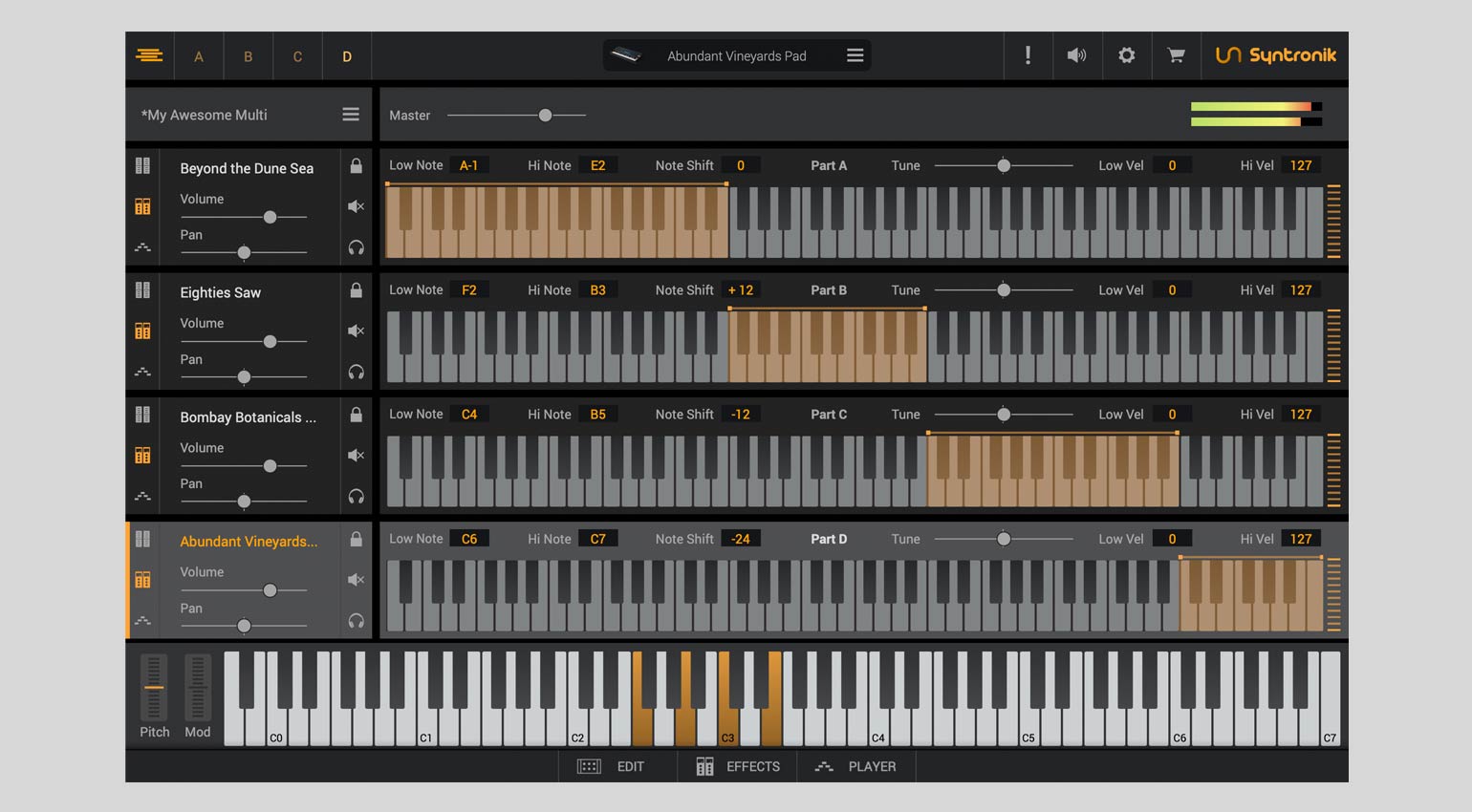Click the Master volume slider

(x=516, y=115)
